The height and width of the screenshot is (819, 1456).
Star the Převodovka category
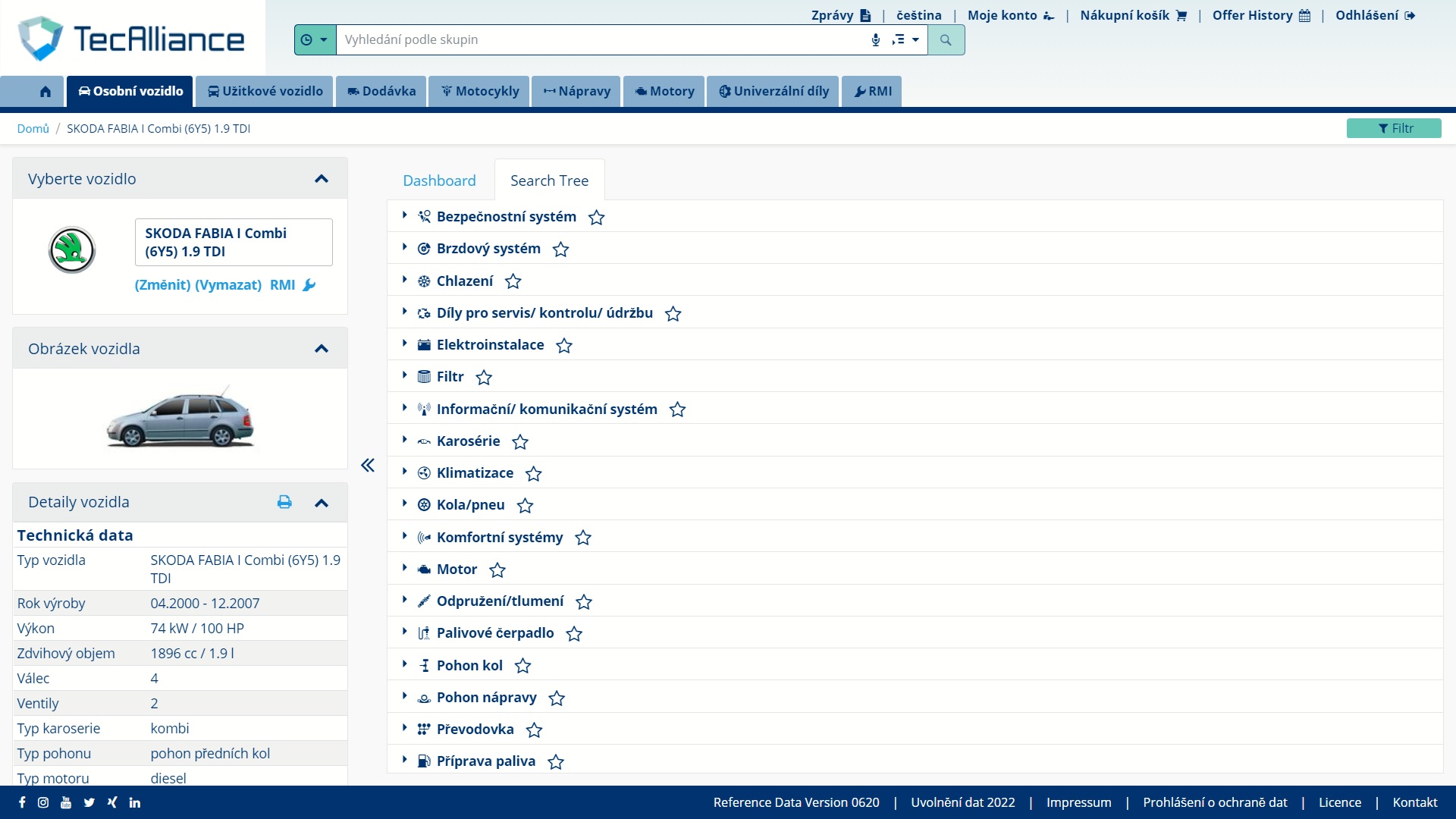coord(535,730)
